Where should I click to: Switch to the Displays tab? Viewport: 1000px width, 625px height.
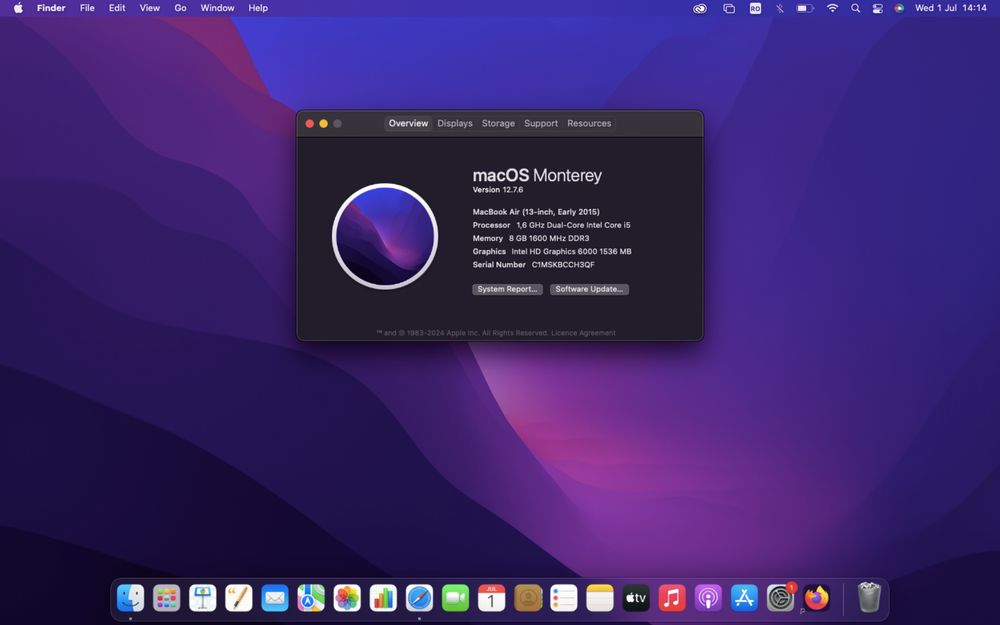(455, 124)
